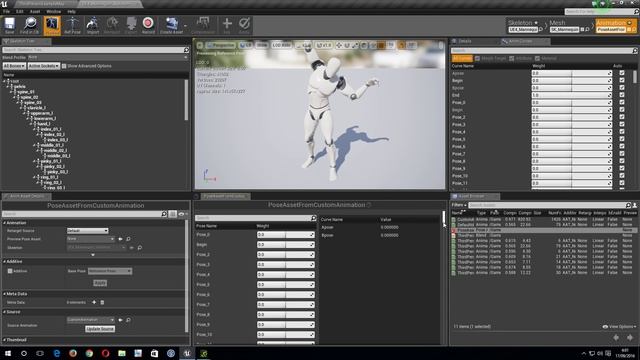Open the Source Animation CustomAnimation dropdown

pyautogui.click(x=91, y=320)
